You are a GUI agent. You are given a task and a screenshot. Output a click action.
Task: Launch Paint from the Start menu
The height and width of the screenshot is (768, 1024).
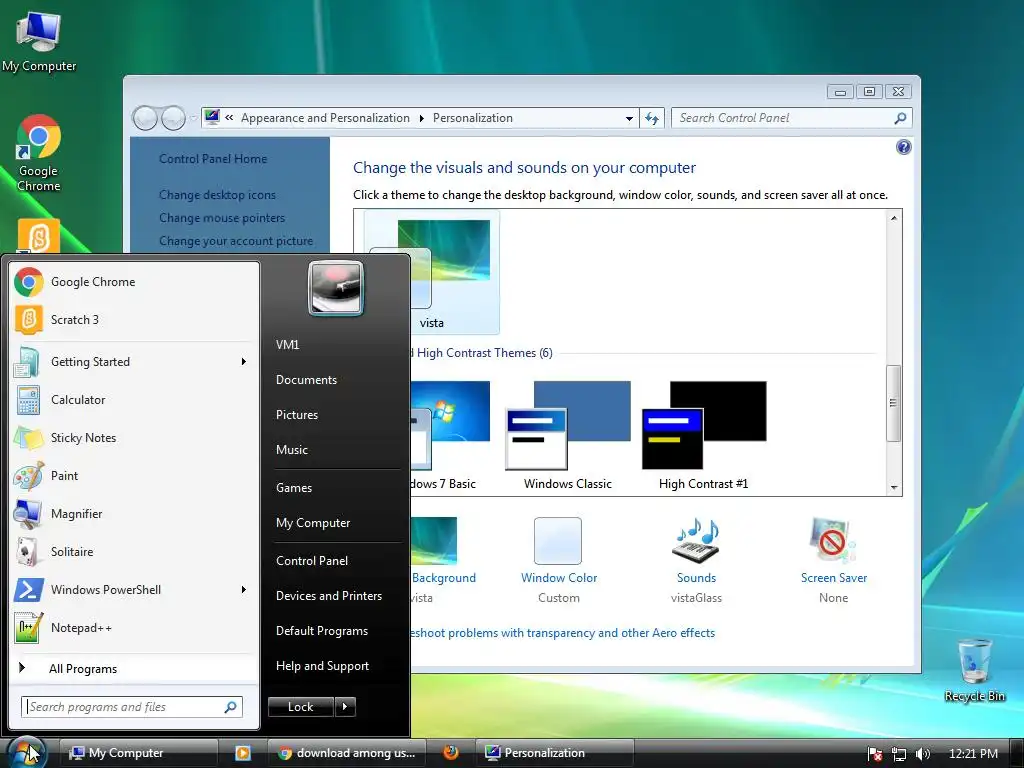(x=134, y=476)
